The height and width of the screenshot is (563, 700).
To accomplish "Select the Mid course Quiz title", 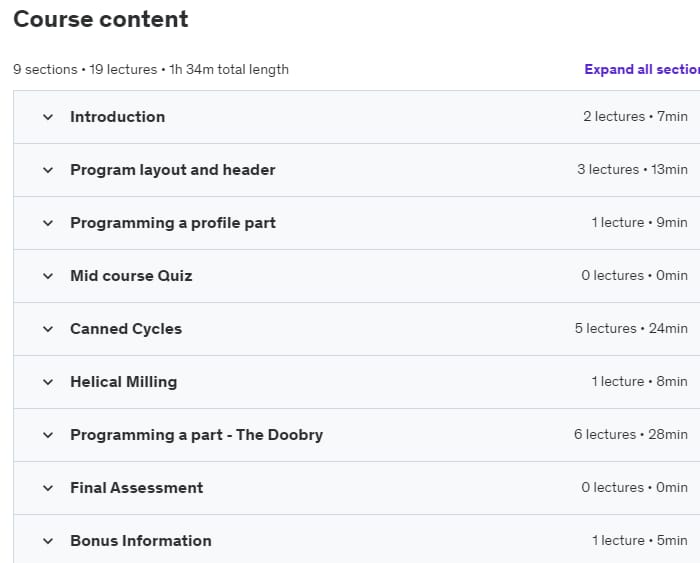I will coord(131,275).
